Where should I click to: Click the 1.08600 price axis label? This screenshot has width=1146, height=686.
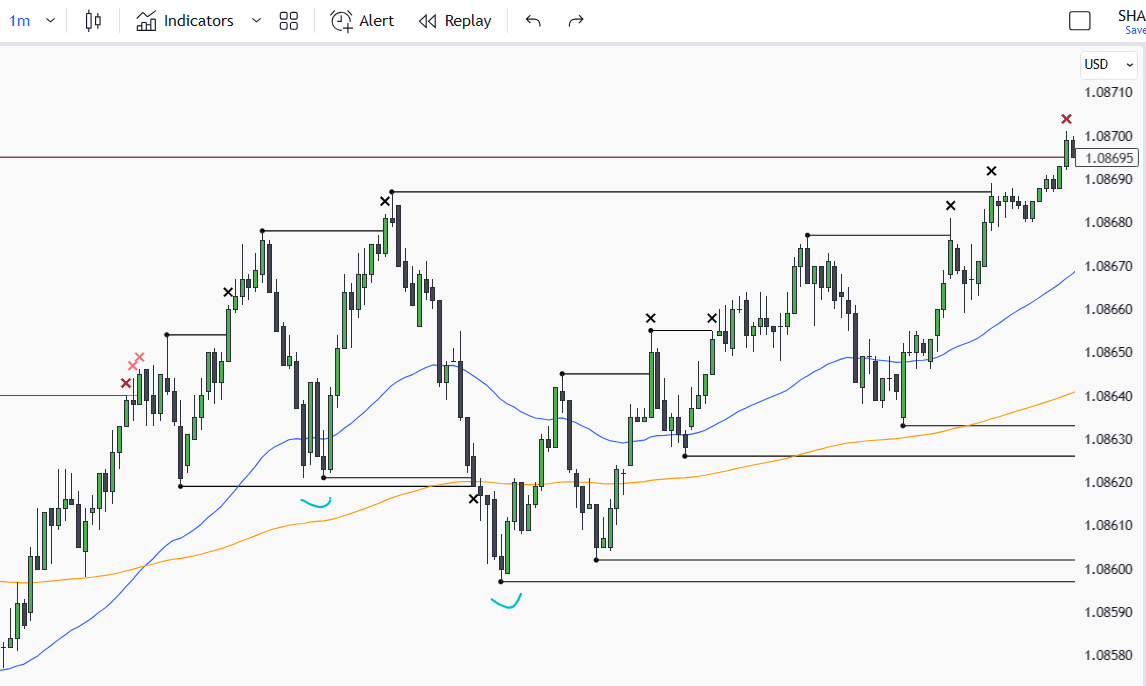pos(1108,568)
